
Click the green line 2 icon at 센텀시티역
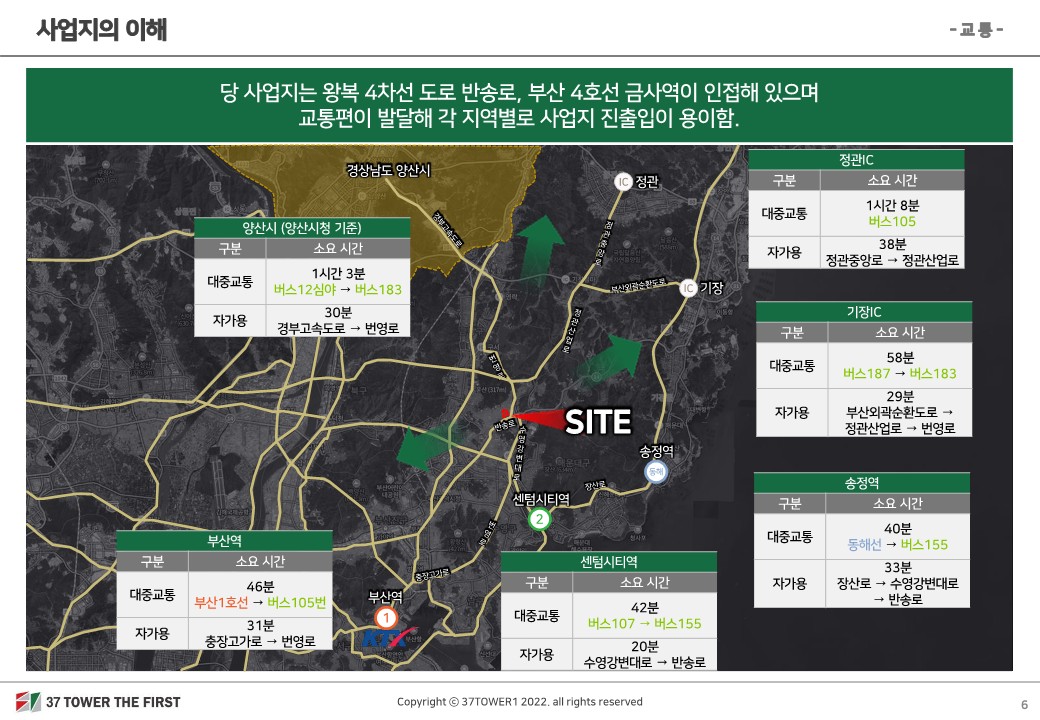539,518
